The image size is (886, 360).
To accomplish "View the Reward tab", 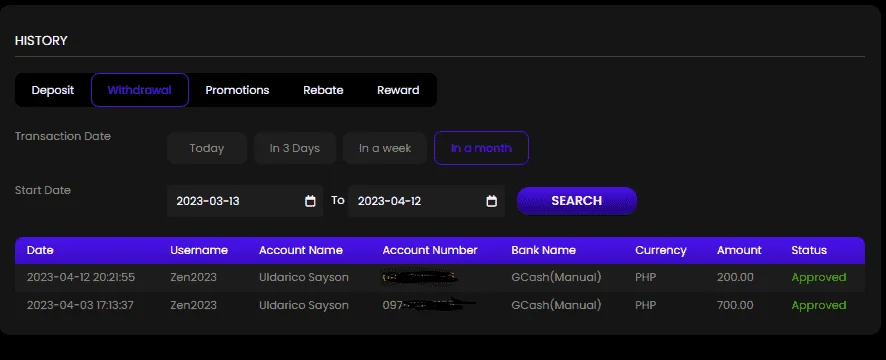I will (398, 90).
